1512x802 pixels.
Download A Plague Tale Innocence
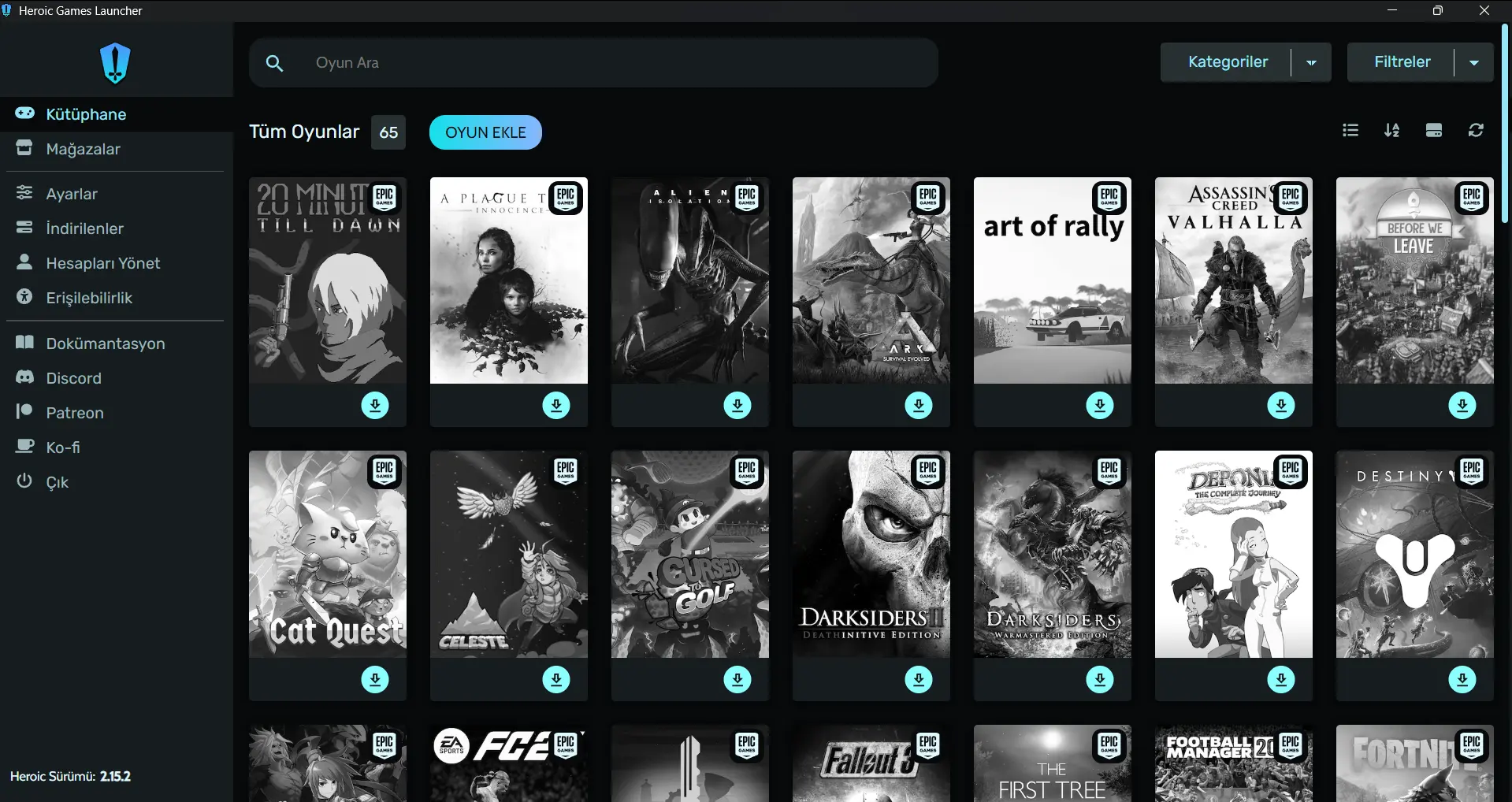click(556, 405)
